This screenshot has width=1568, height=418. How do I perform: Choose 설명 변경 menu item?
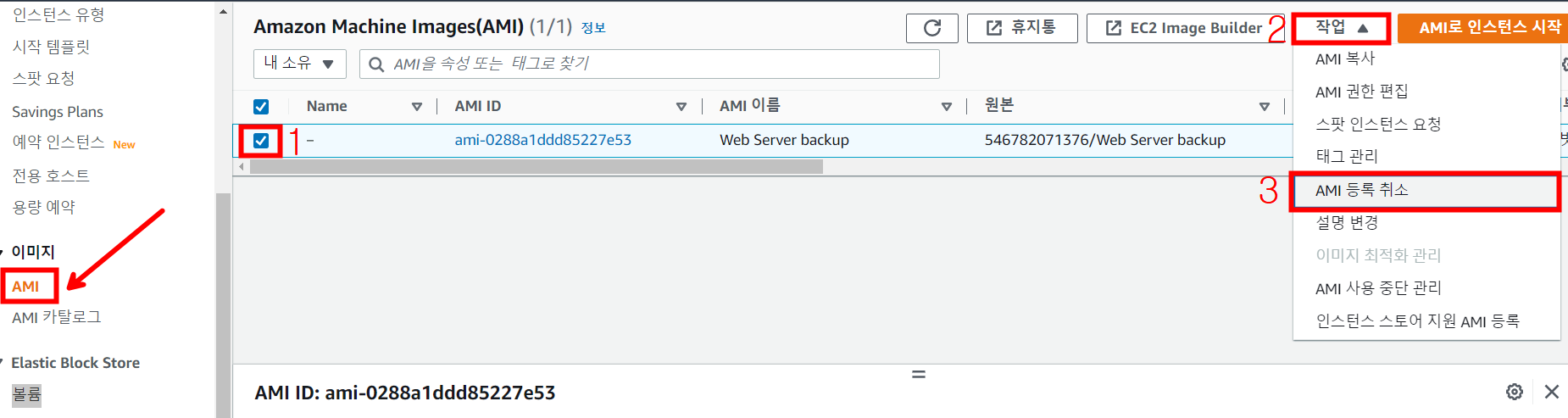click(x=1347, y=223)
